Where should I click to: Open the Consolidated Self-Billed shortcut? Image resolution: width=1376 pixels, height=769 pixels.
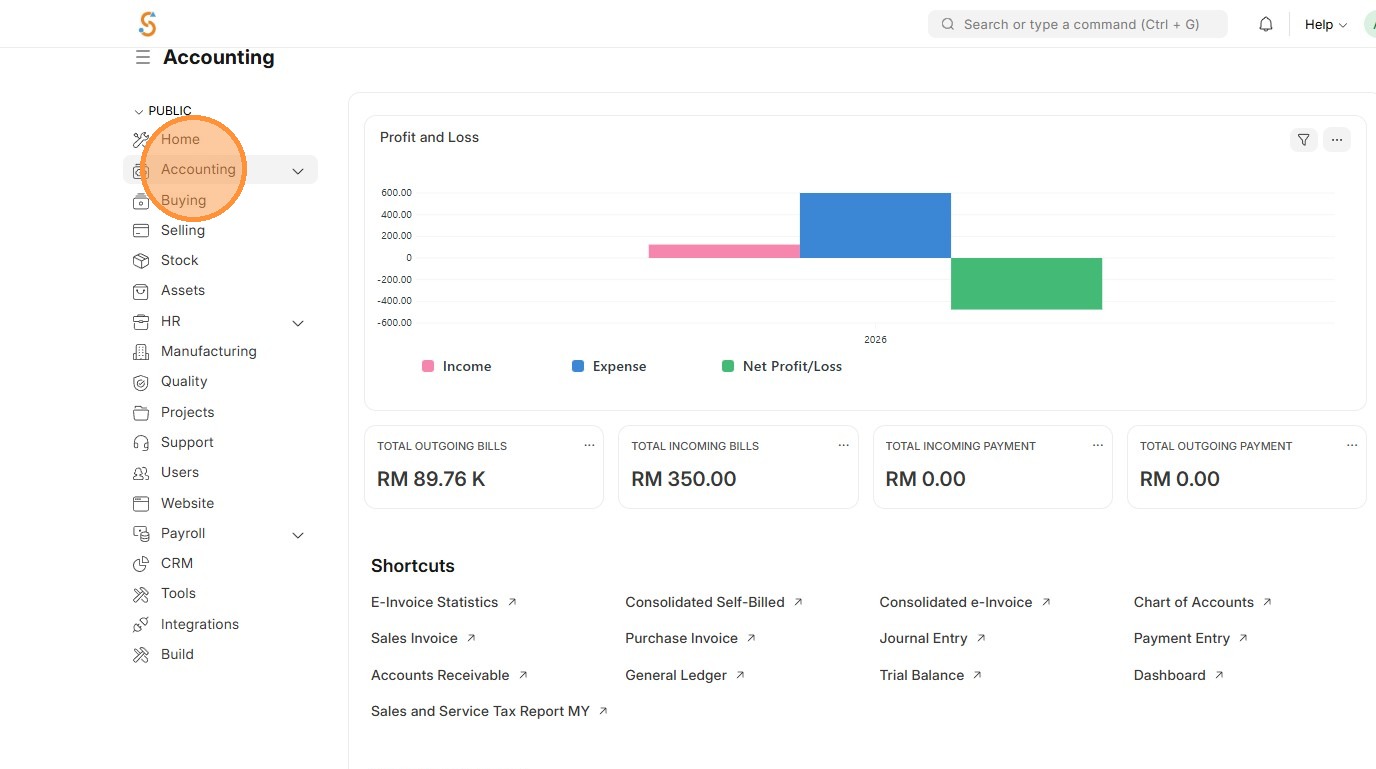click(x=714, y=602)
